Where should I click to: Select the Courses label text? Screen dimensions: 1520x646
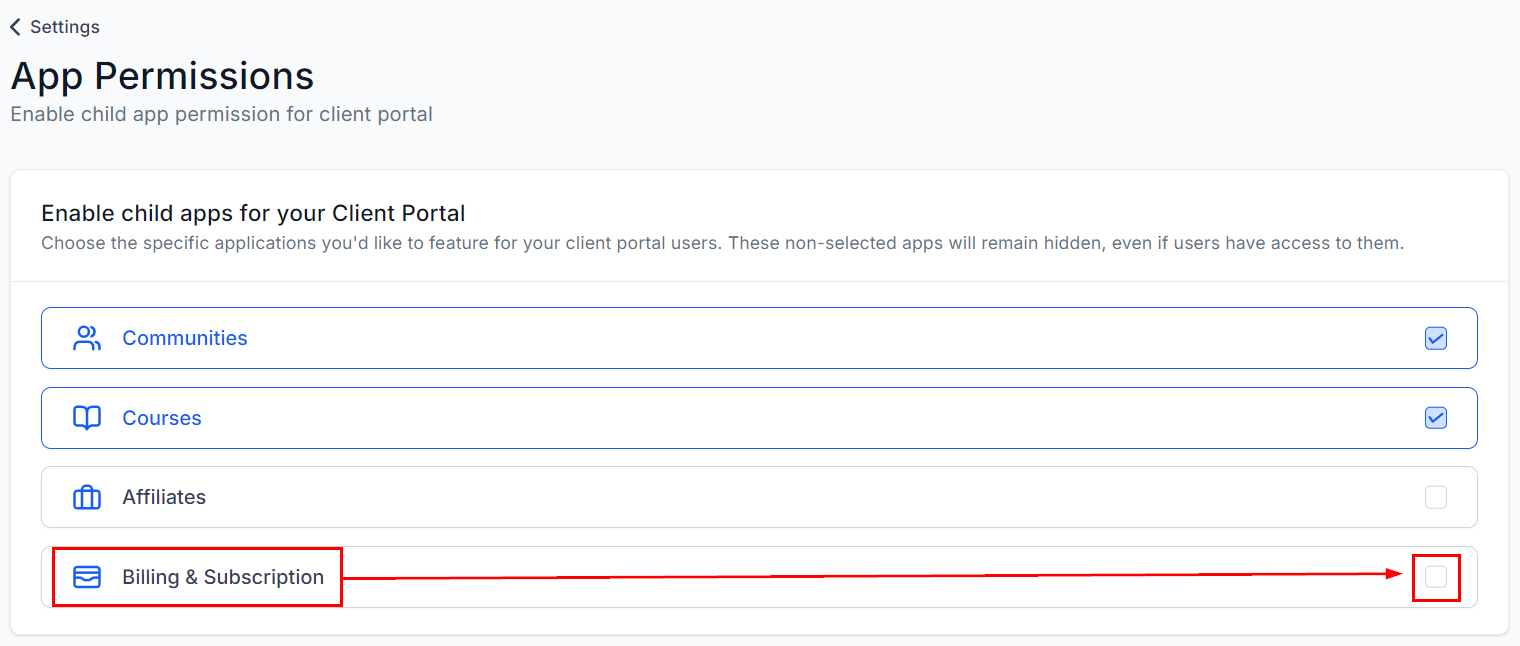pyautogui.click(x=161, y=418)
